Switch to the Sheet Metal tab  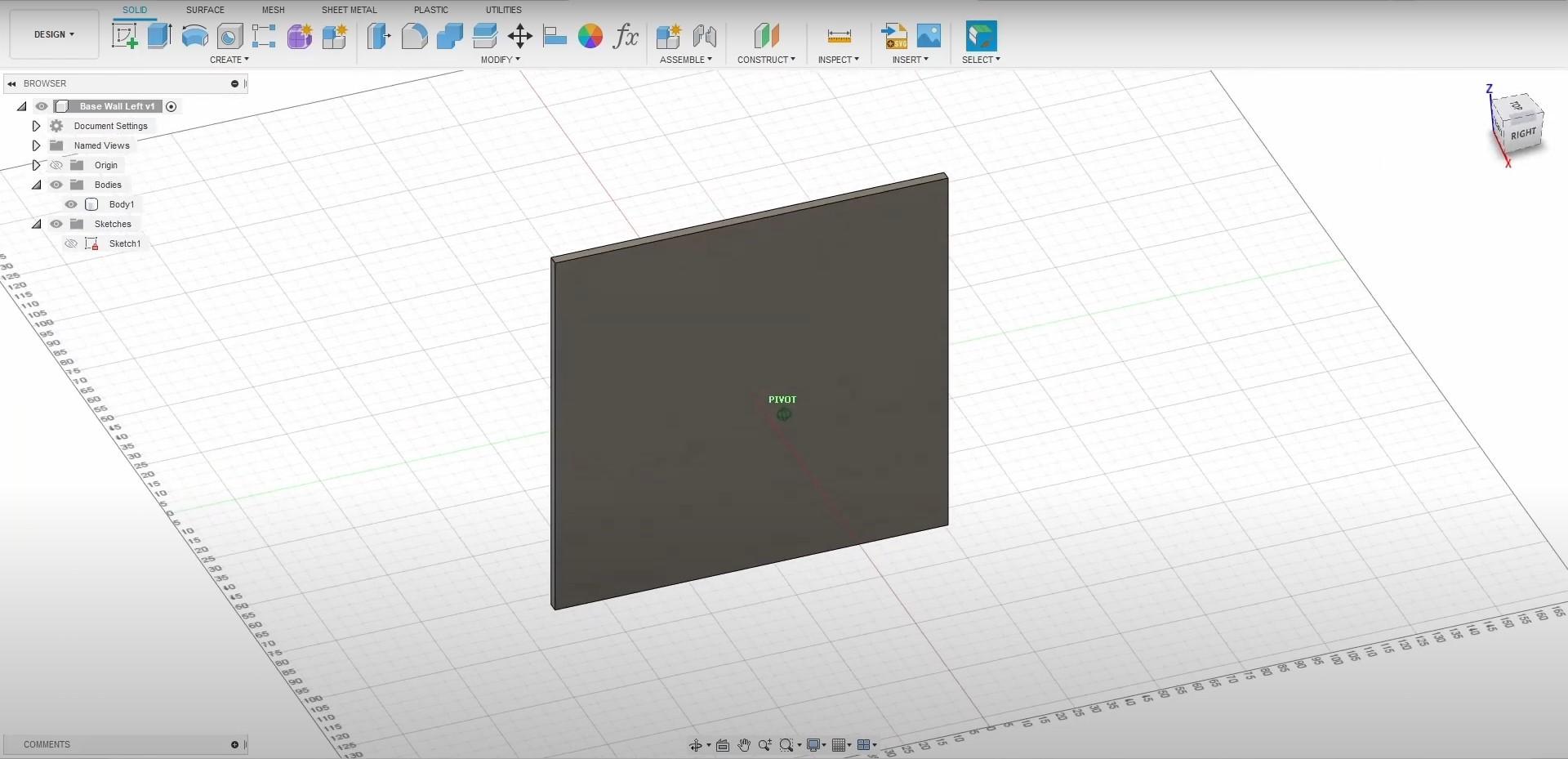[350, 10]
